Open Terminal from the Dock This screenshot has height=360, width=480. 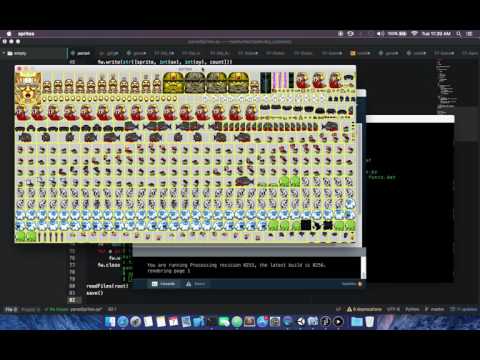tap(211, 321)
